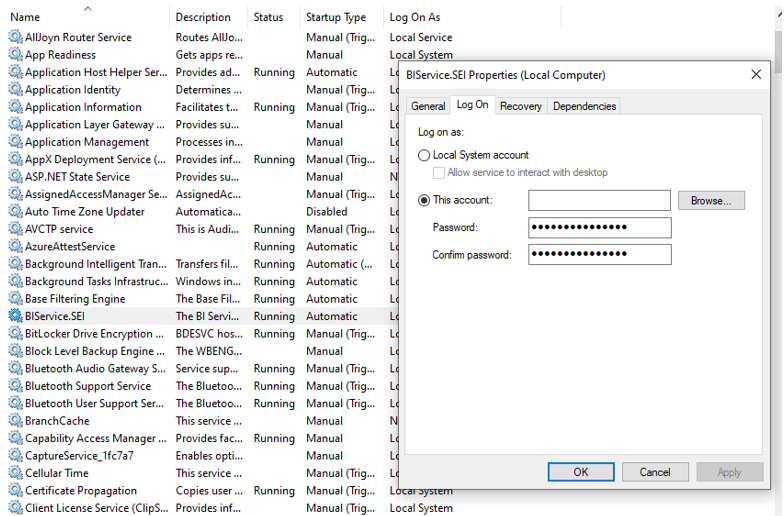Choose the This account radio option
Viewport: 784px width, 516px height.
point(424,200)
